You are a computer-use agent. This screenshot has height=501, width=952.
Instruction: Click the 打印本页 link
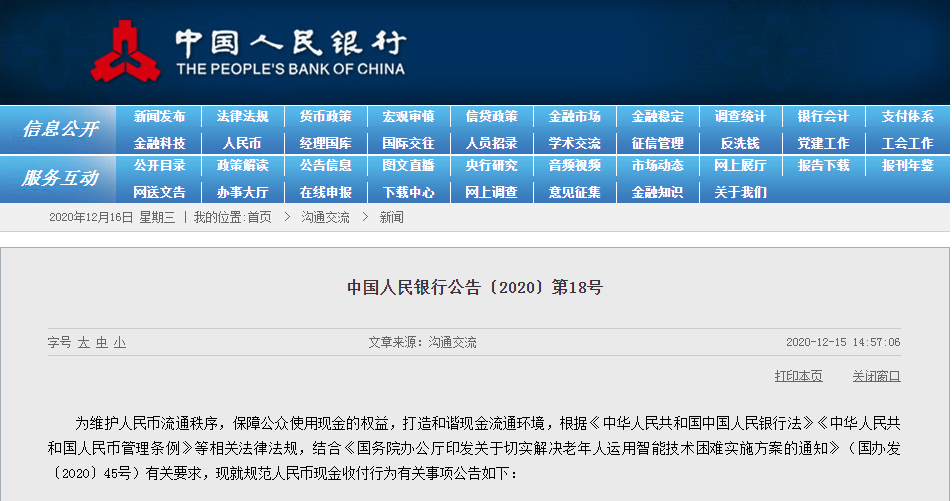pos(798,376)
